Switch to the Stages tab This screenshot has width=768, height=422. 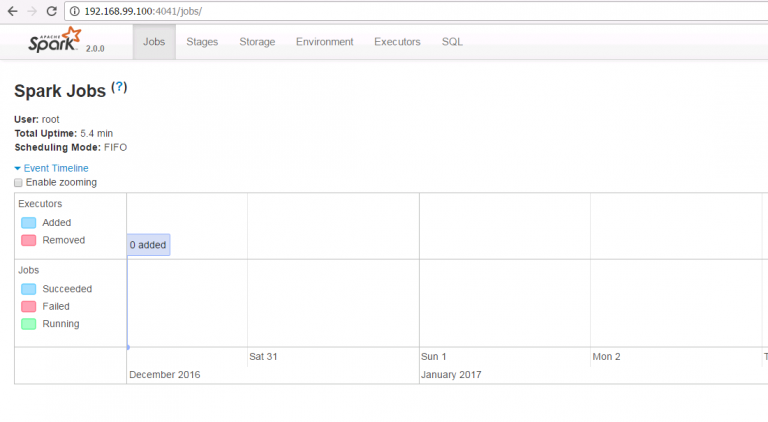coord(202,42)
